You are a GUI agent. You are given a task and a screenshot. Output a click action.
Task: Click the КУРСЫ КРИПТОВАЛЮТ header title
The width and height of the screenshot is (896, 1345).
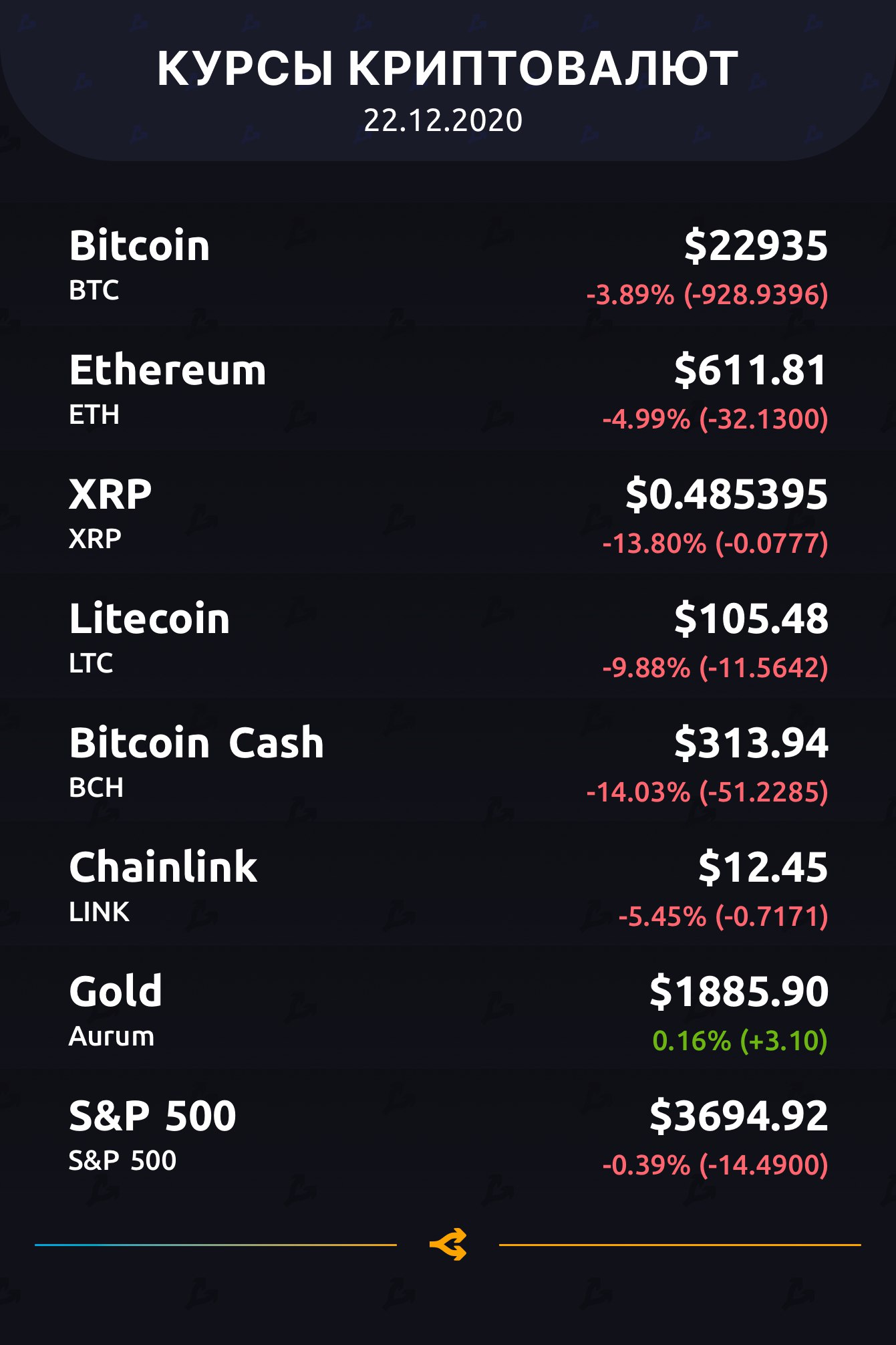[448, 68]
